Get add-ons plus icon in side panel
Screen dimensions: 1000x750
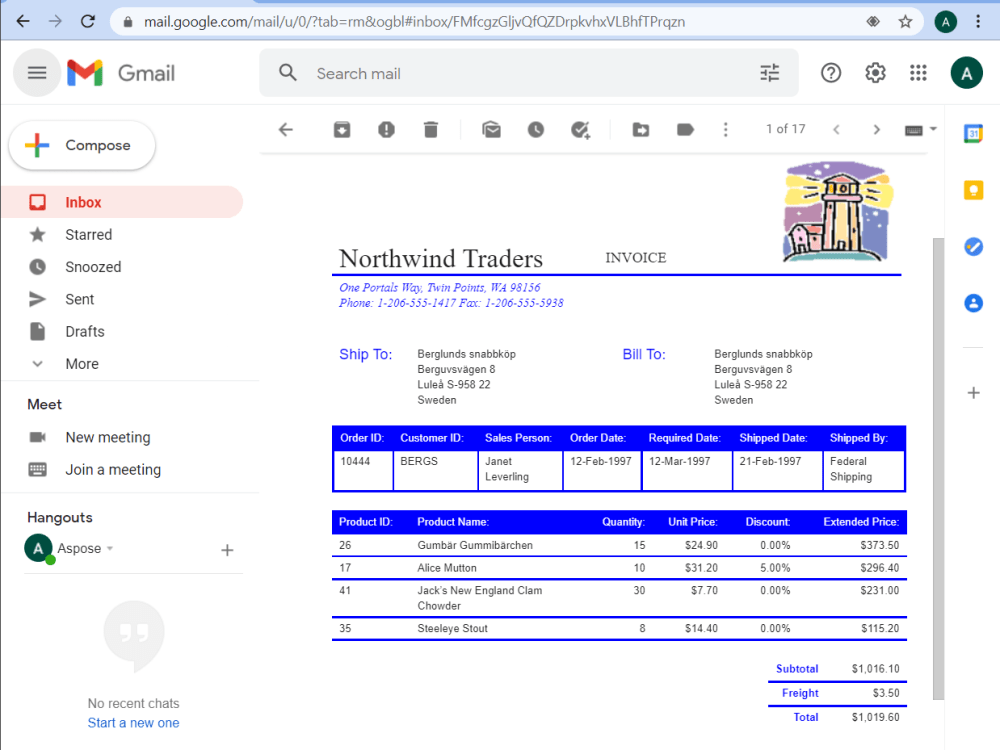[x=973, y=393]
